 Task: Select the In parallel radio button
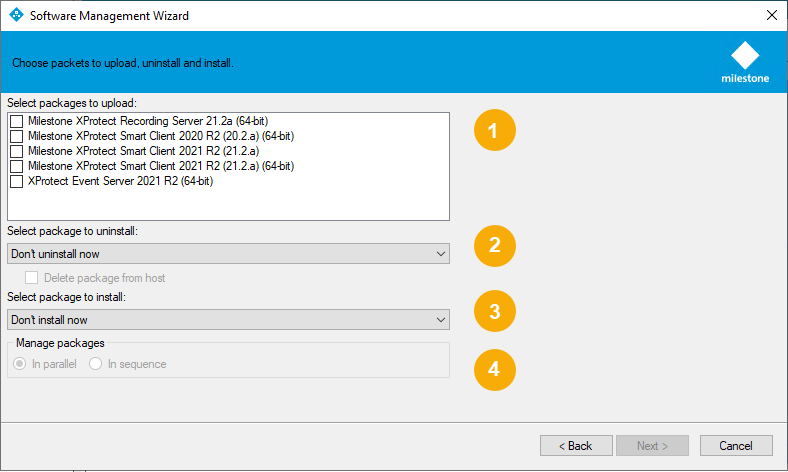[x=20, y=363]
